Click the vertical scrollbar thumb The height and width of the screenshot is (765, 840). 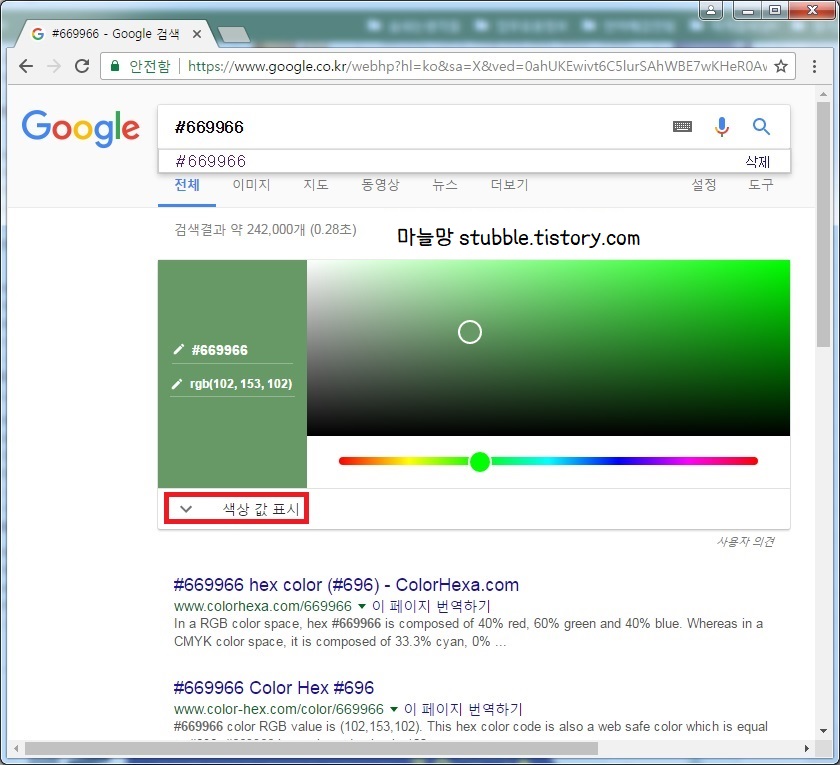(823, 225)
